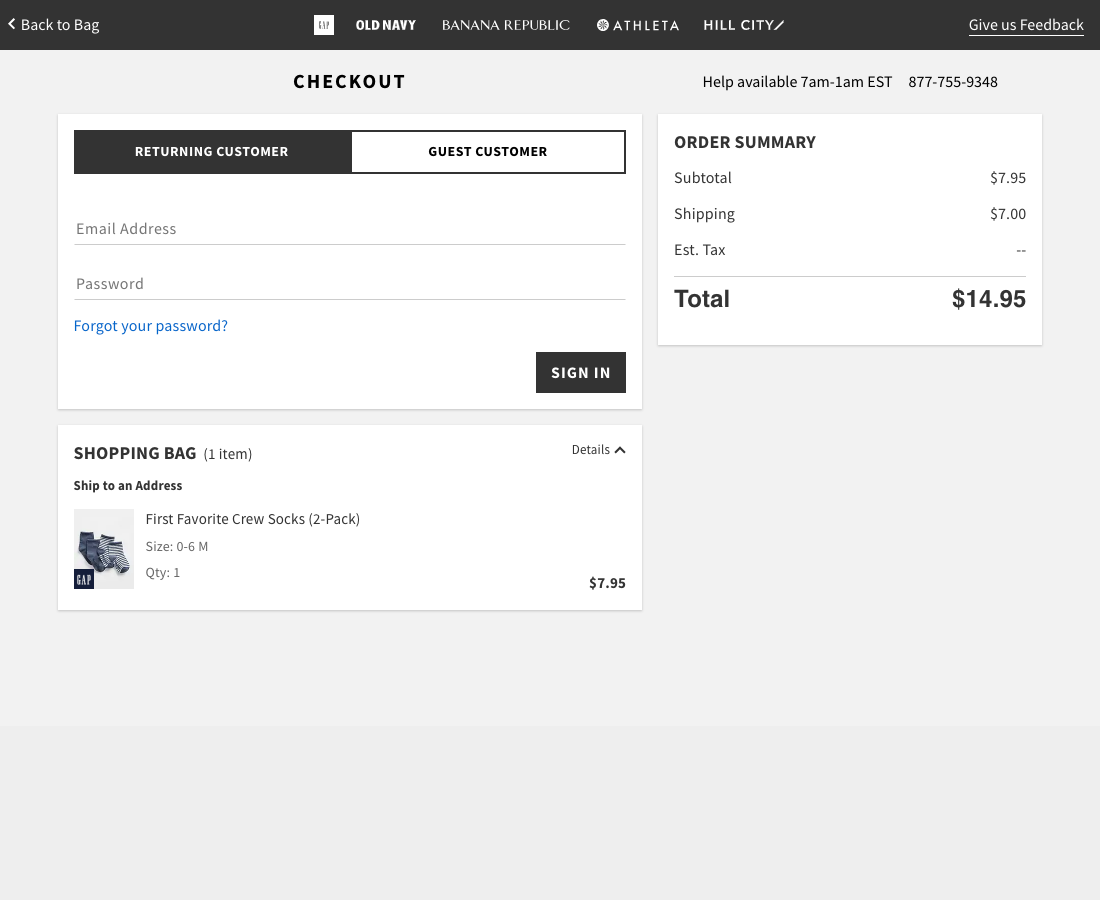The height and width of the screenshot is (900, 1100).
Task: Switch to the Guest Customer tab
Action: tap(488, 151)
